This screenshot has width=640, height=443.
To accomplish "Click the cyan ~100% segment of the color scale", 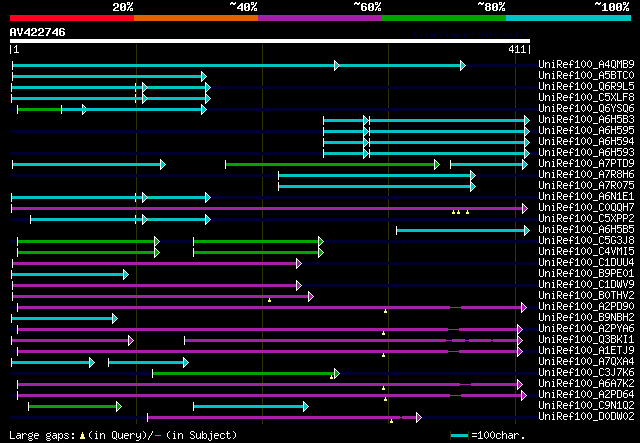I will pyautogui.click(x=569, y=18).
